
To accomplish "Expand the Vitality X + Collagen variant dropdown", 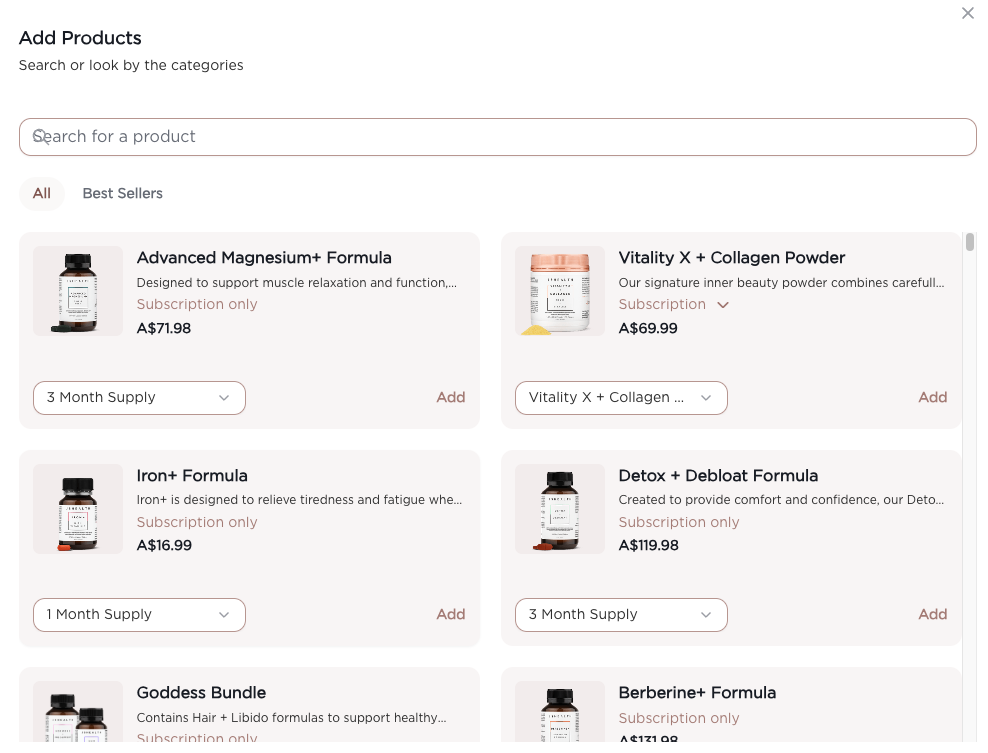I will pyautogui.click(x=621, y=397).
